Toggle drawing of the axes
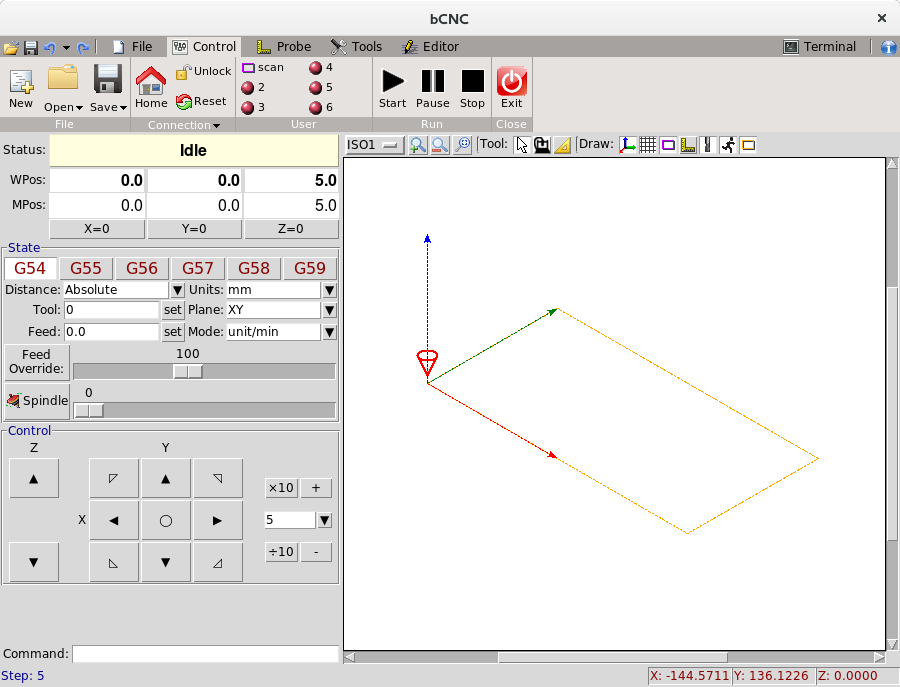Image resolution: width=900 pixels, height=687 pixels. [627, 145]
